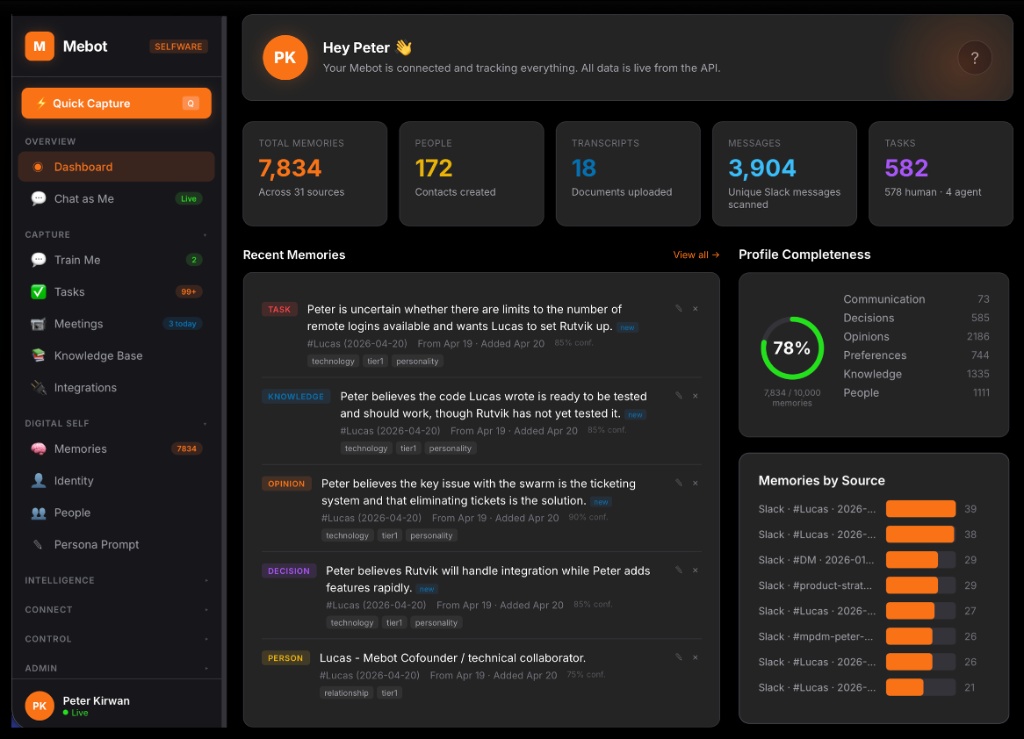Delete the Decision memory about Rutvik integration

tap(696, 571)
